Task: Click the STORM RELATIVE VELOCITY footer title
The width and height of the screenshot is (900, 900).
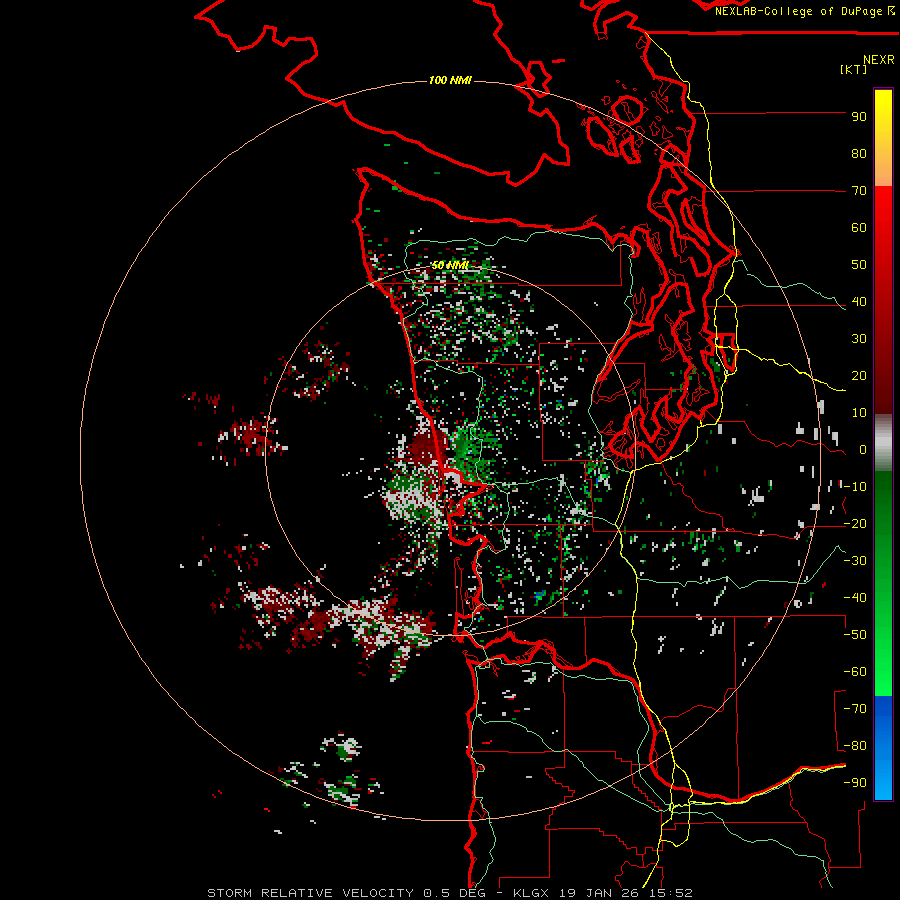Action: 310,893
